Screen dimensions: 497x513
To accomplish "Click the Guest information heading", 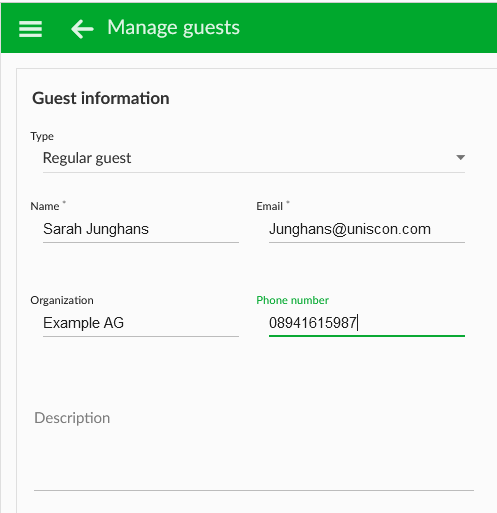I will click(101, 98).
